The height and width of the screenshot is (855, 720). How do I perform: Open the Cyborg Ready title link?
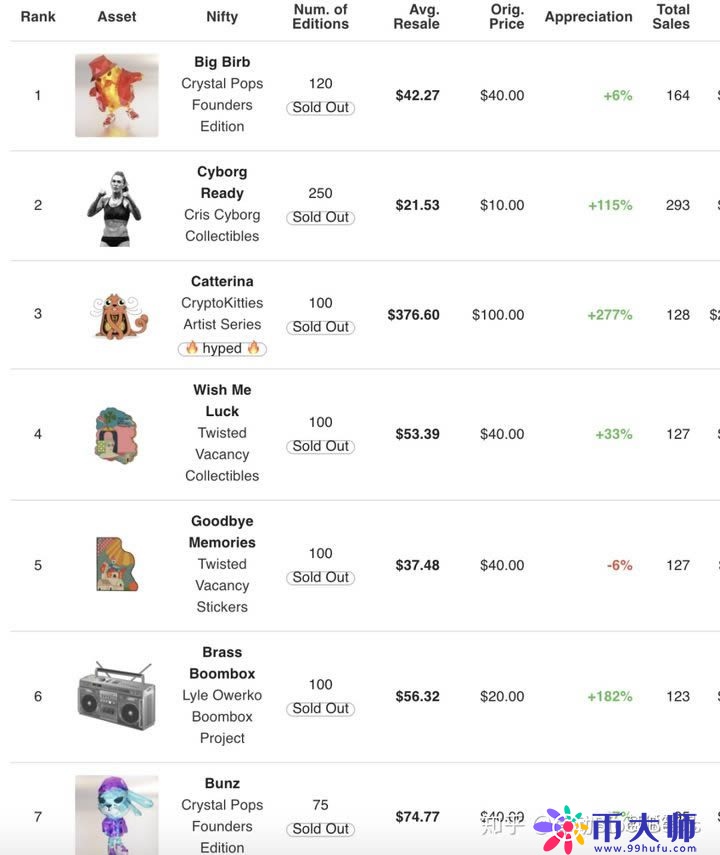[222, 182]
